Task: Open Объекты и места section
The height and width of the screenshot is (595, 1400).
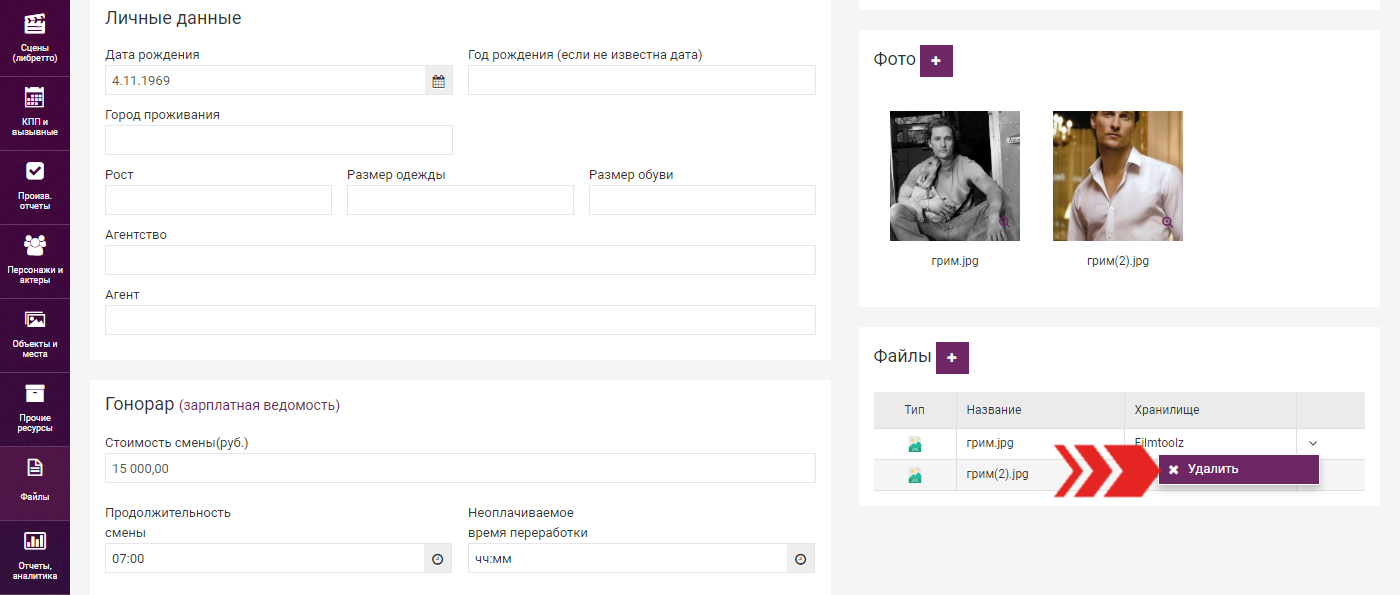Action: tap(35, 335)
